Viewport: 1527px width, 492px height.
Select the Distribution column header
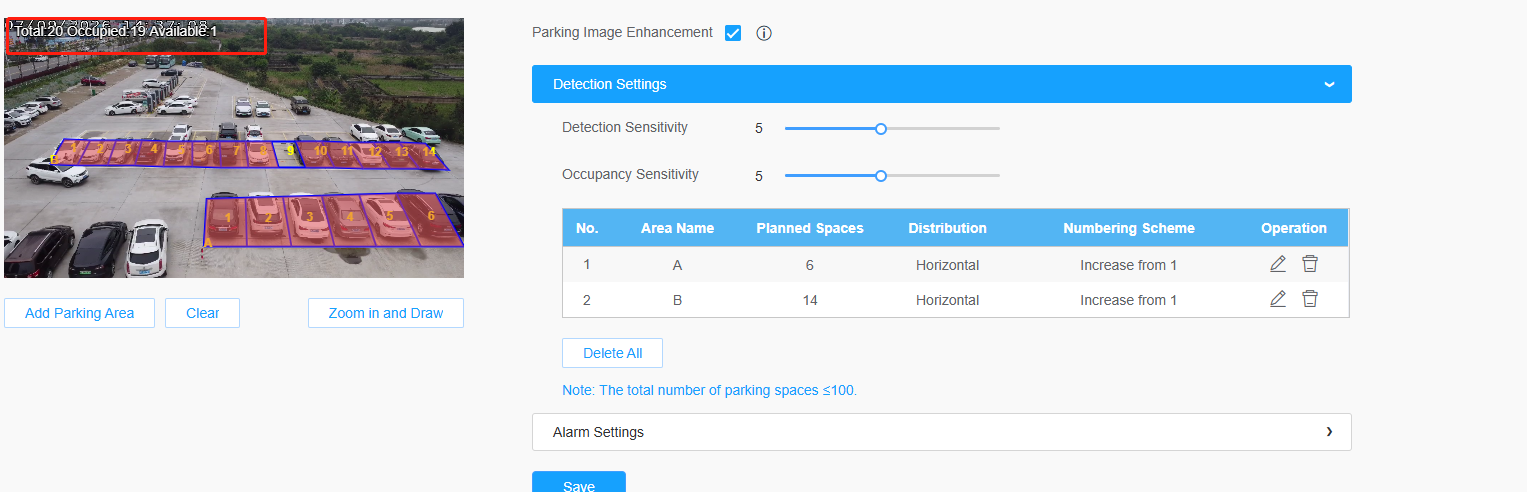947,228
